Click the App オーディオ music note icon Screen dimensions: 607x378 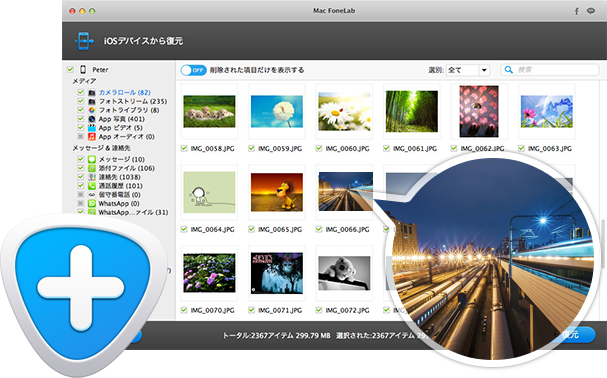[x=92, y=137]
